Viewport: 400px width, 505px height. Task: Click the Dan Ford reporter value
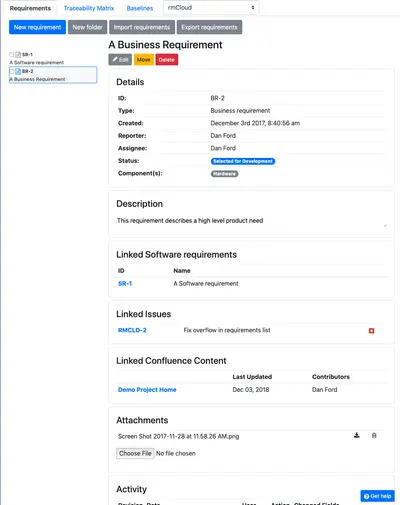pyautogui.click(x=223, y=136)
